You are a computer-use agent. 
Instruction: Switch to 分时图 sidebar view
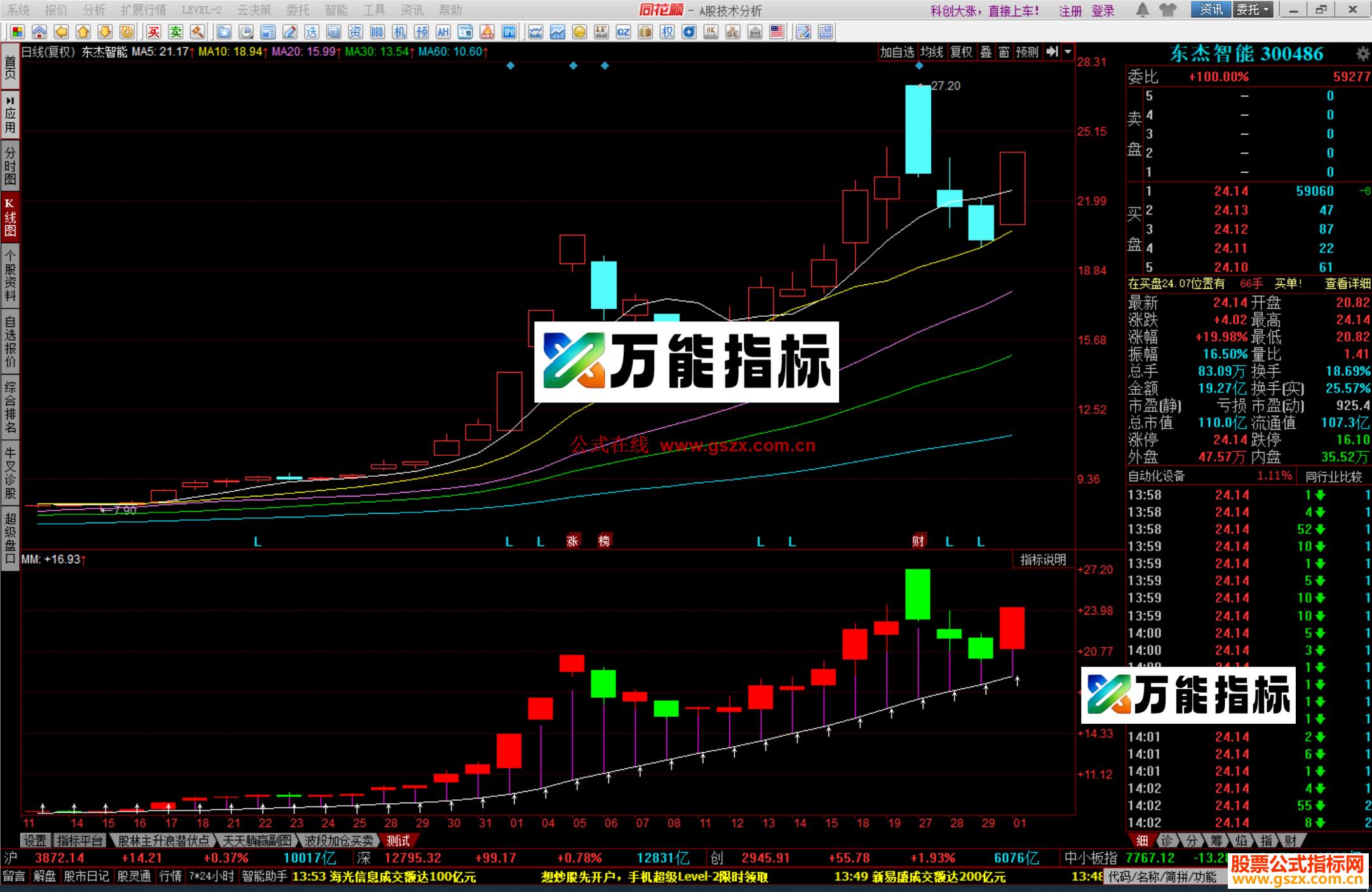tap(10, 163)
